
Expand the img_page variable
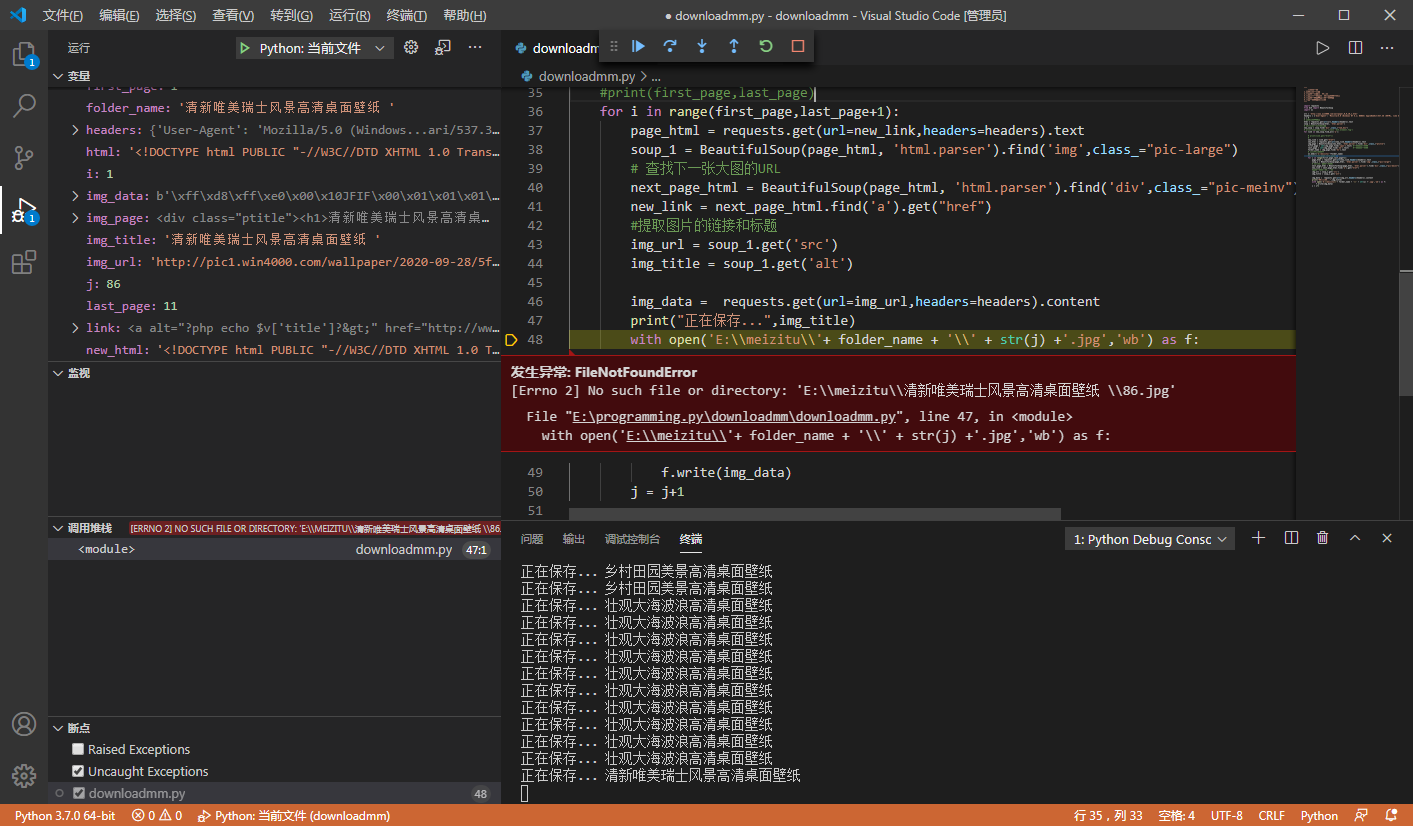pos(76,218)
